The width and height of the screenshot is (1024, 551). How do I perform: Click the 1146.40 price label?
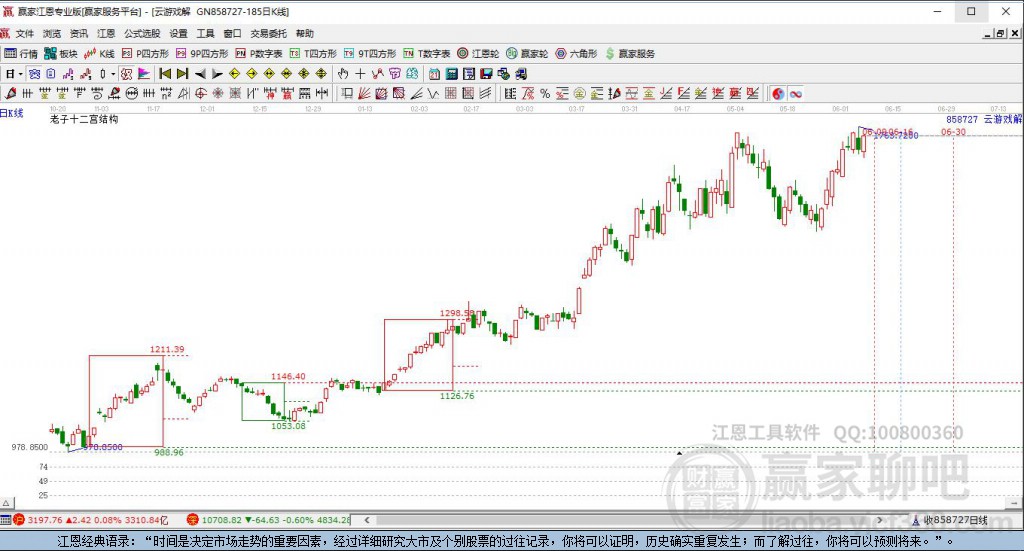[288, 376]
